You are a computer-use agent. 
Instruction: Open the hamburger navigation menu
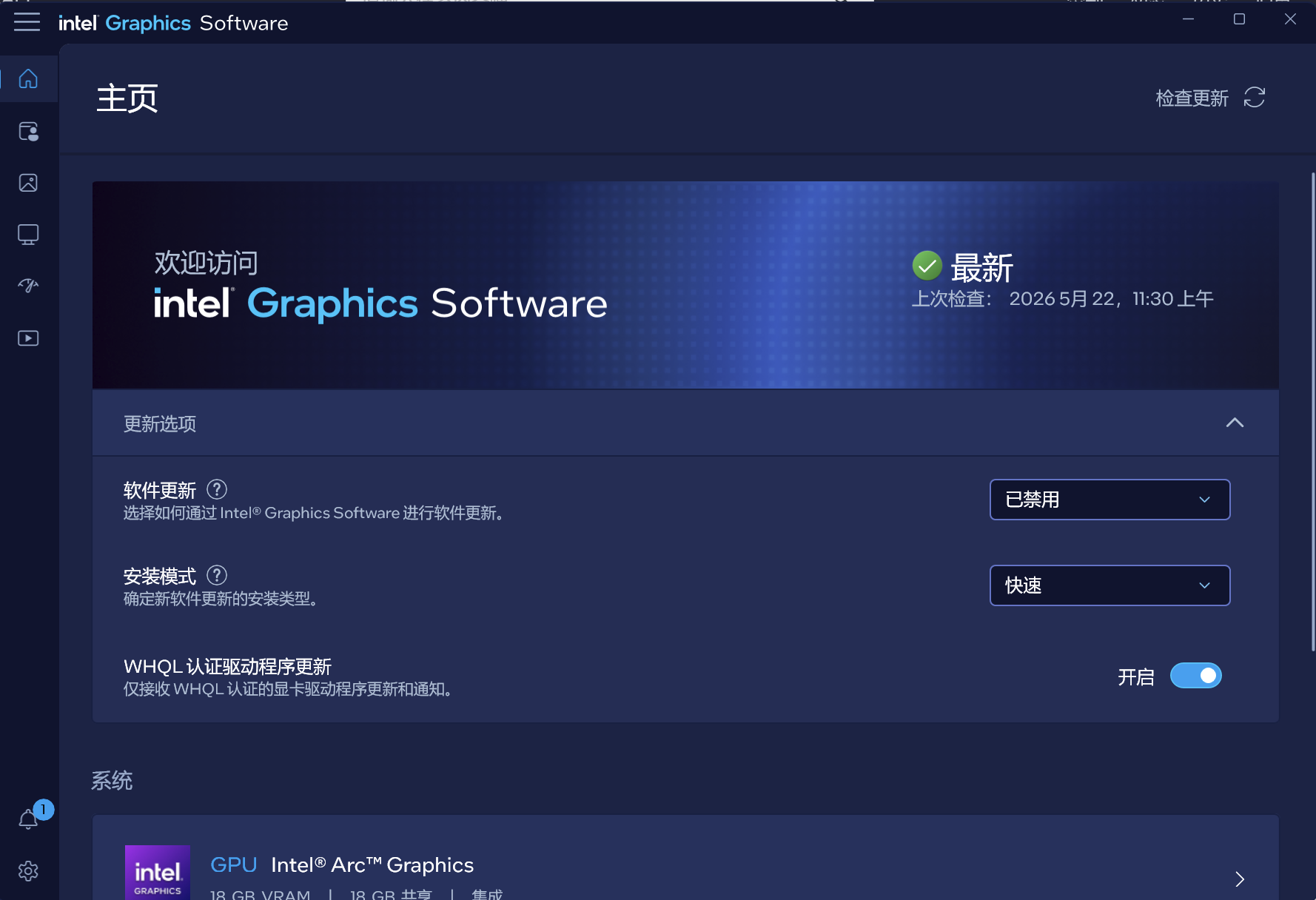(27, 22)
